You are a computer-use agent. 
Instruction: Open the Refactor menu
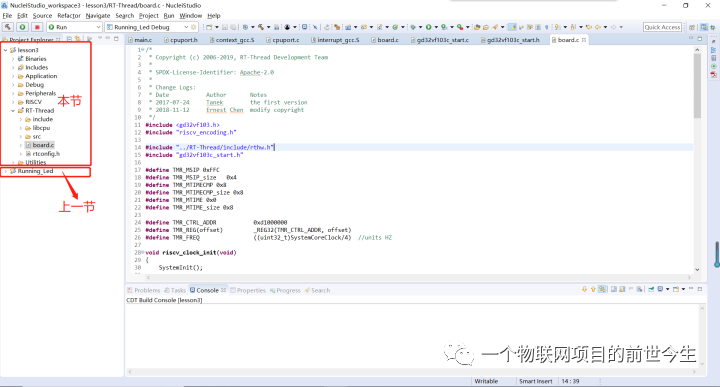tap(69, 16)
